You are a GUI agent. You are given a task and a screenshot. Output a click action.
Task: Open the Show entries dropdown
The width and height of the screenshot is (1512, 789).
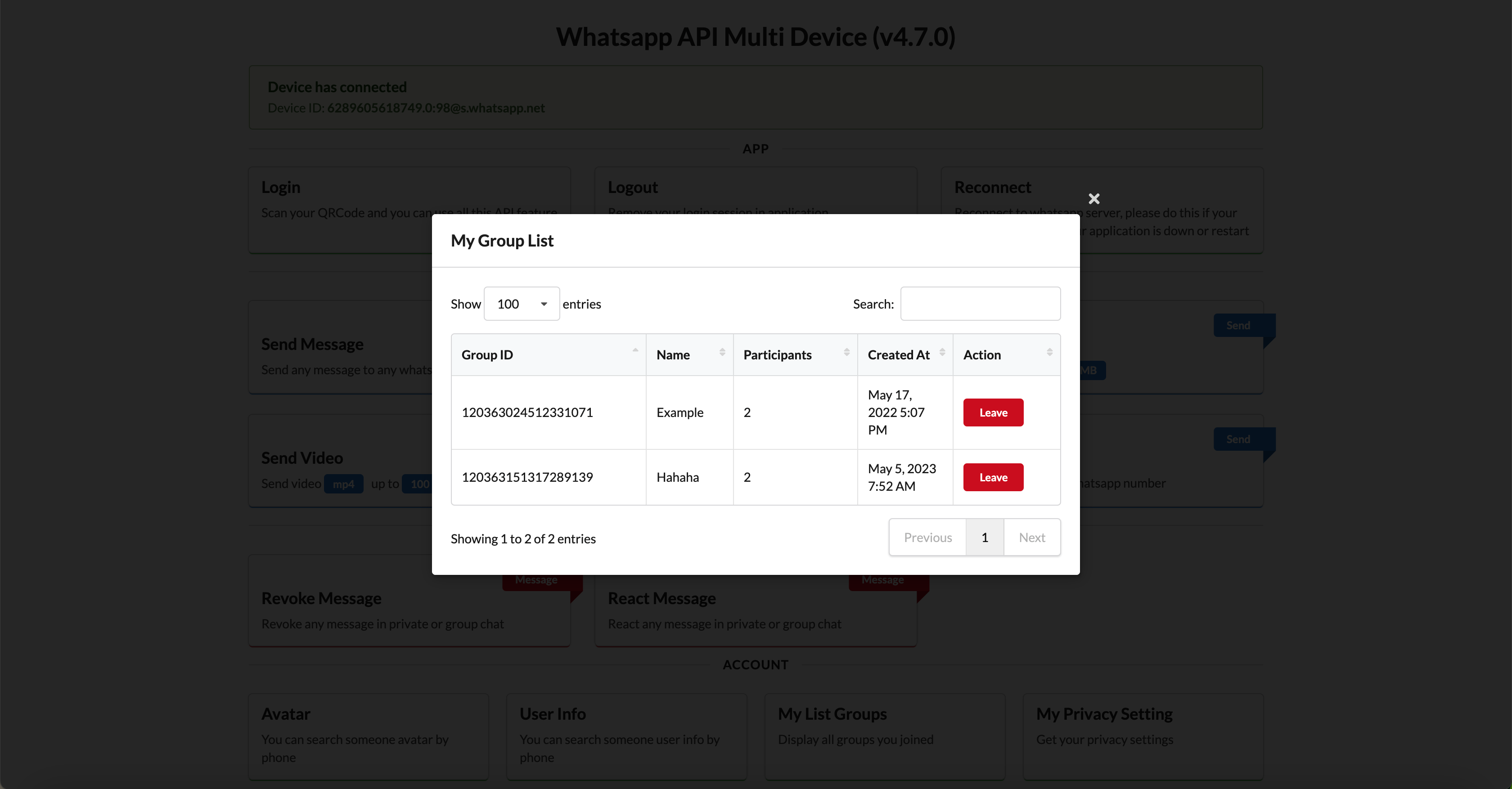pos(521,304)
